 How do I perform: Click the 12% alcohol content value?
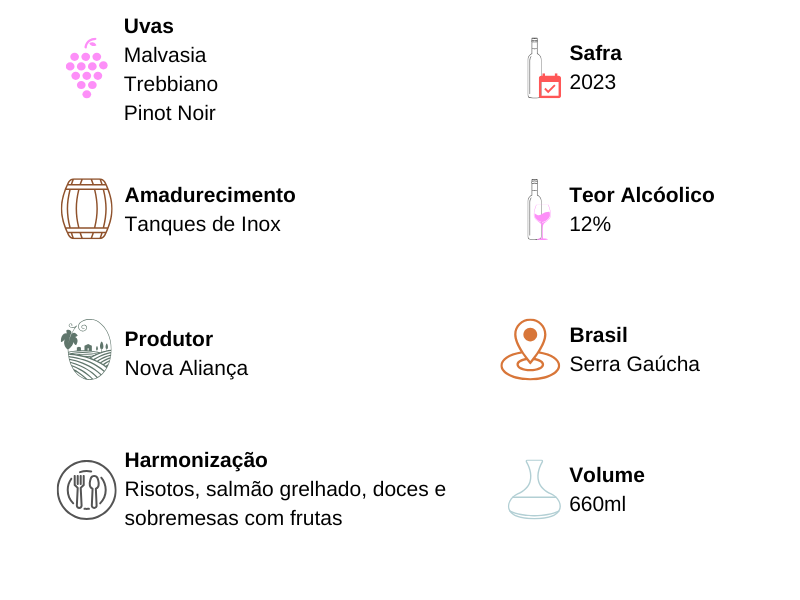click(590, 224)
